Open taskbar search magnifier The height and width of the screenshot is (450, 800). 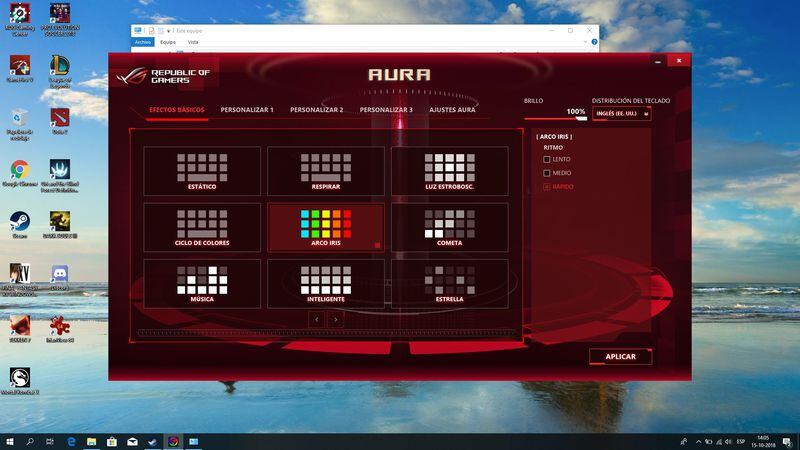point(30,442)
